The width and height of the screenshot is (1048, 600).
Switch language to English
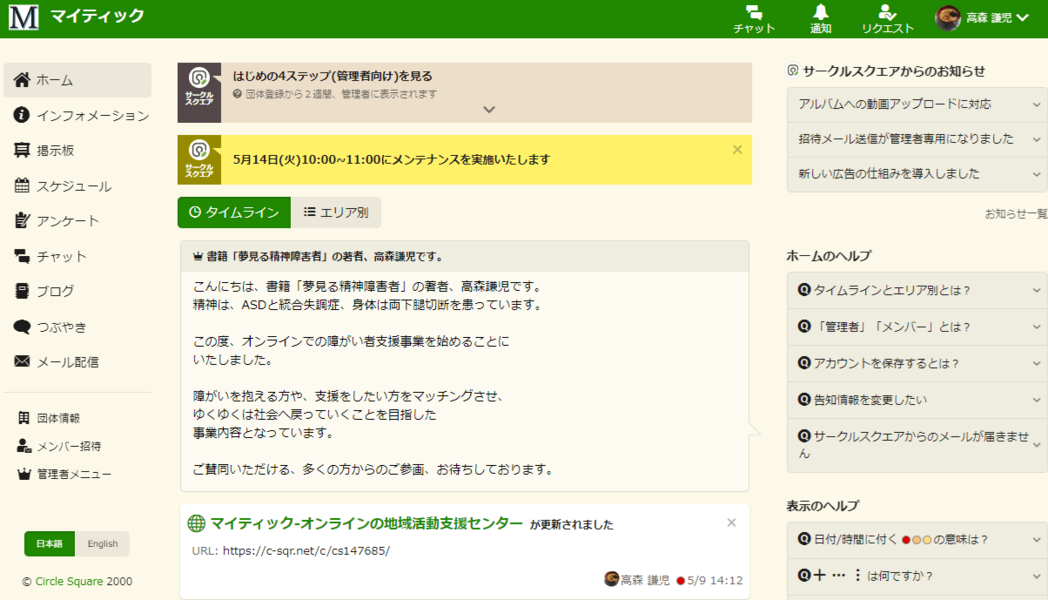[x=102, y=544]
